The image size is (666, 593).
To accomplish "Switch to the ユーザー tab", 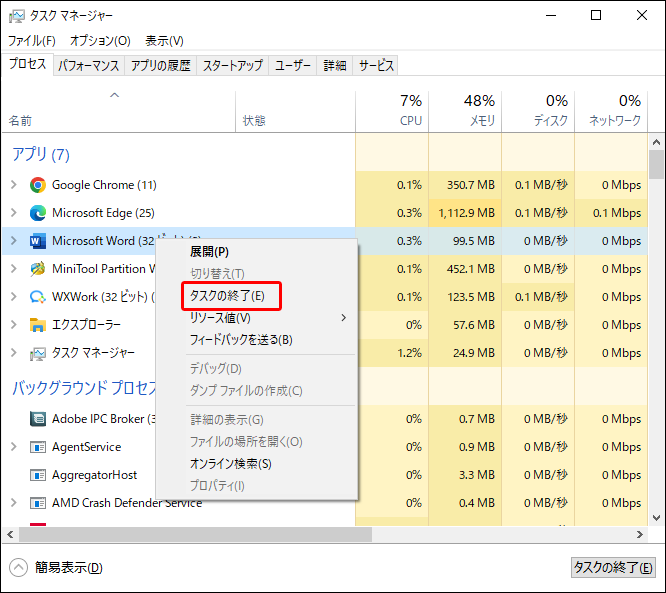I will (293, 65).
